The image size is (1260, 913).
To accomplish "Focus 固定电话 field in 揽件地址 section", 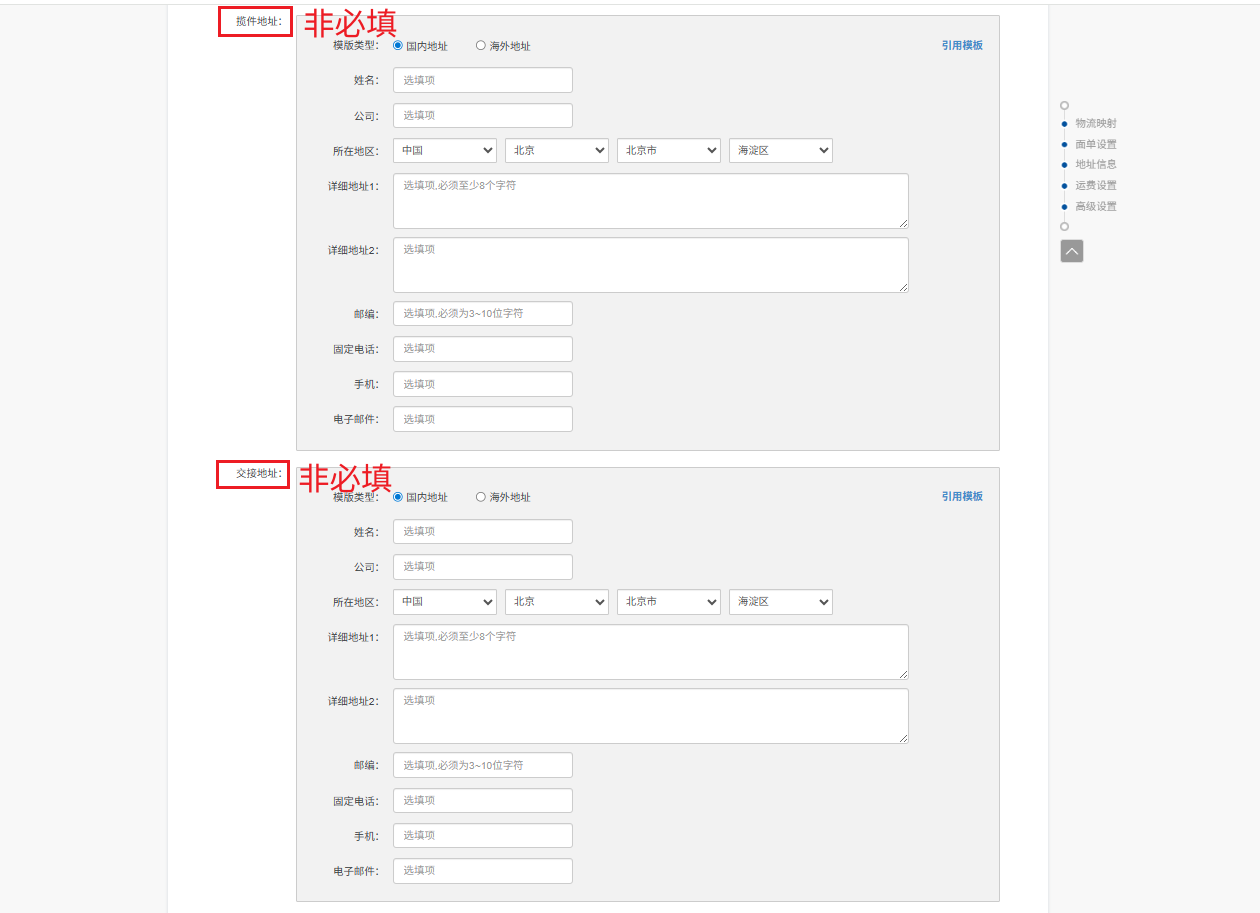I will point(483,349).
